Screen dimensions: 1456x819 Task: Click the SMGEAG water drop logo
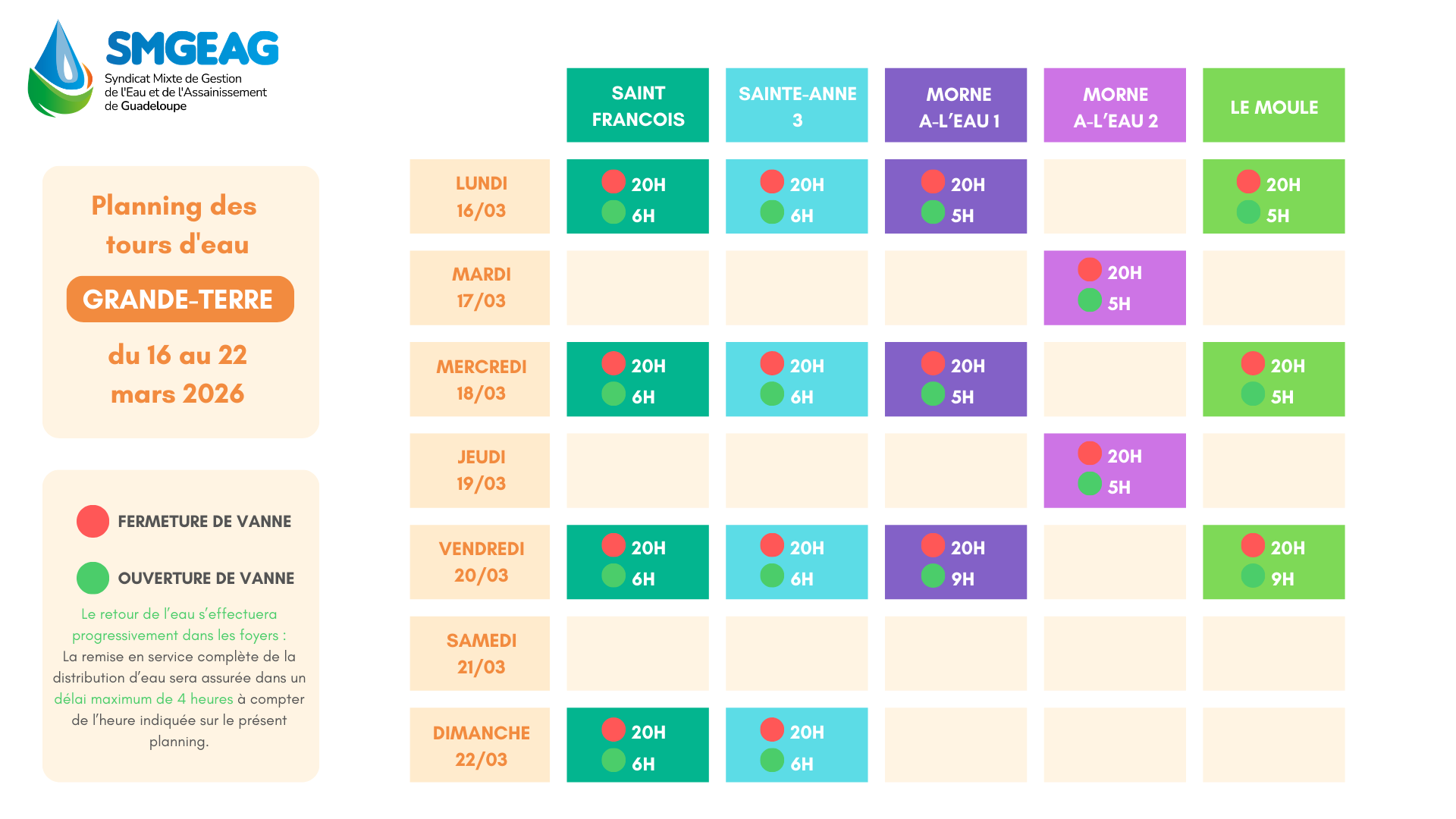pyautogui.click(x=61, y=68)
